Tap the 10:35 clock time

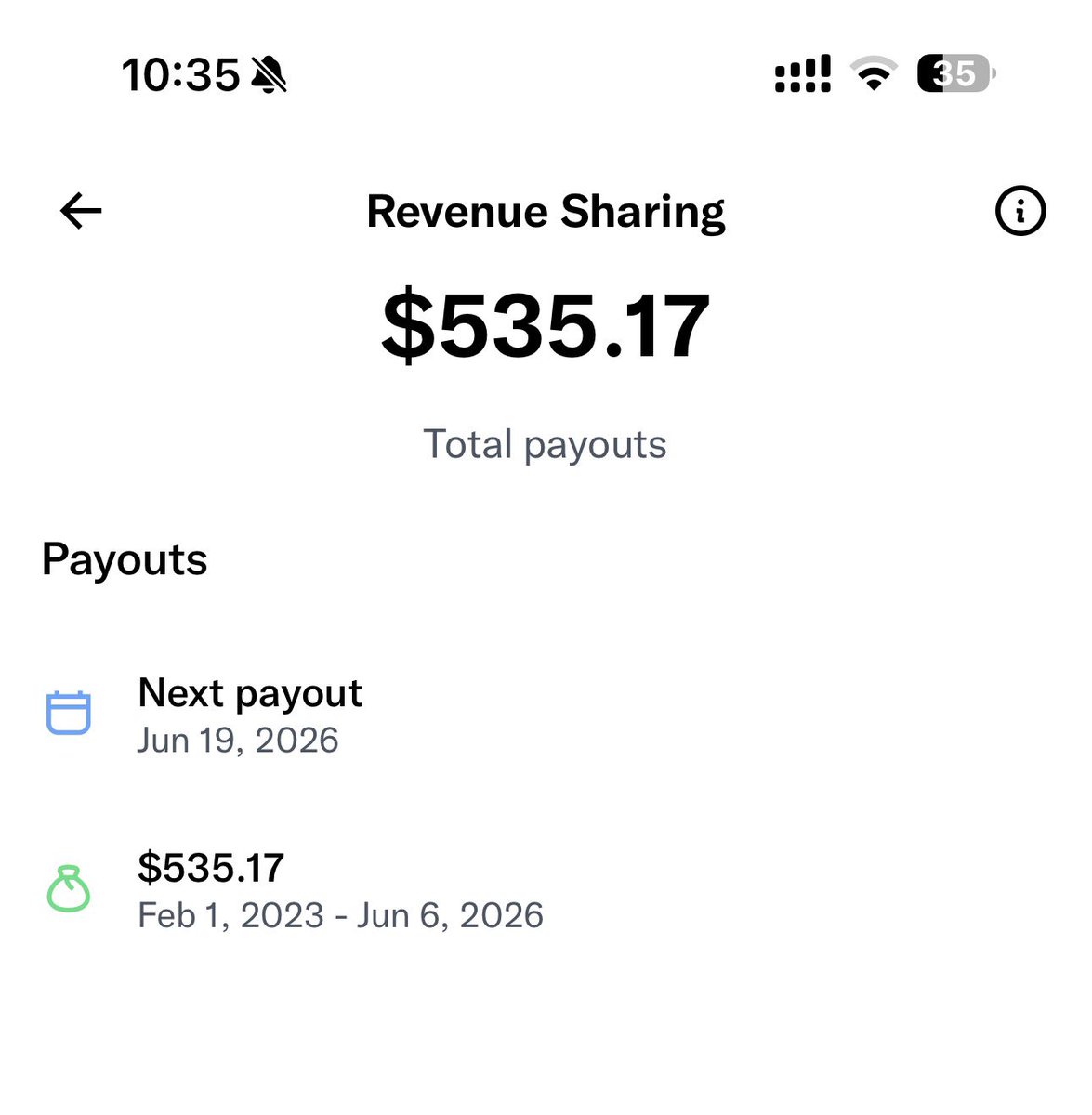(x=180, y=74)
